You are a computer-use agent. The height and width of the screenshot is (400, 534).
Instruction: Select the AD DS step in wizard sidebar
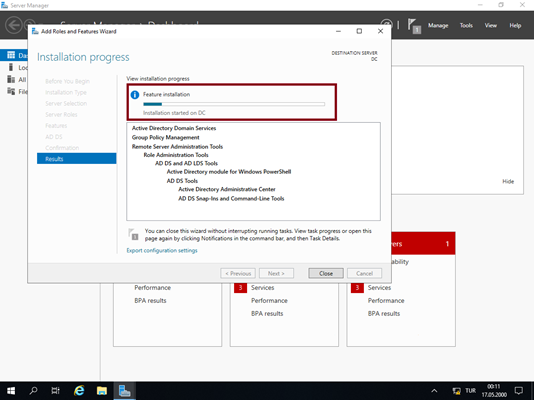[x=54, y=137]
